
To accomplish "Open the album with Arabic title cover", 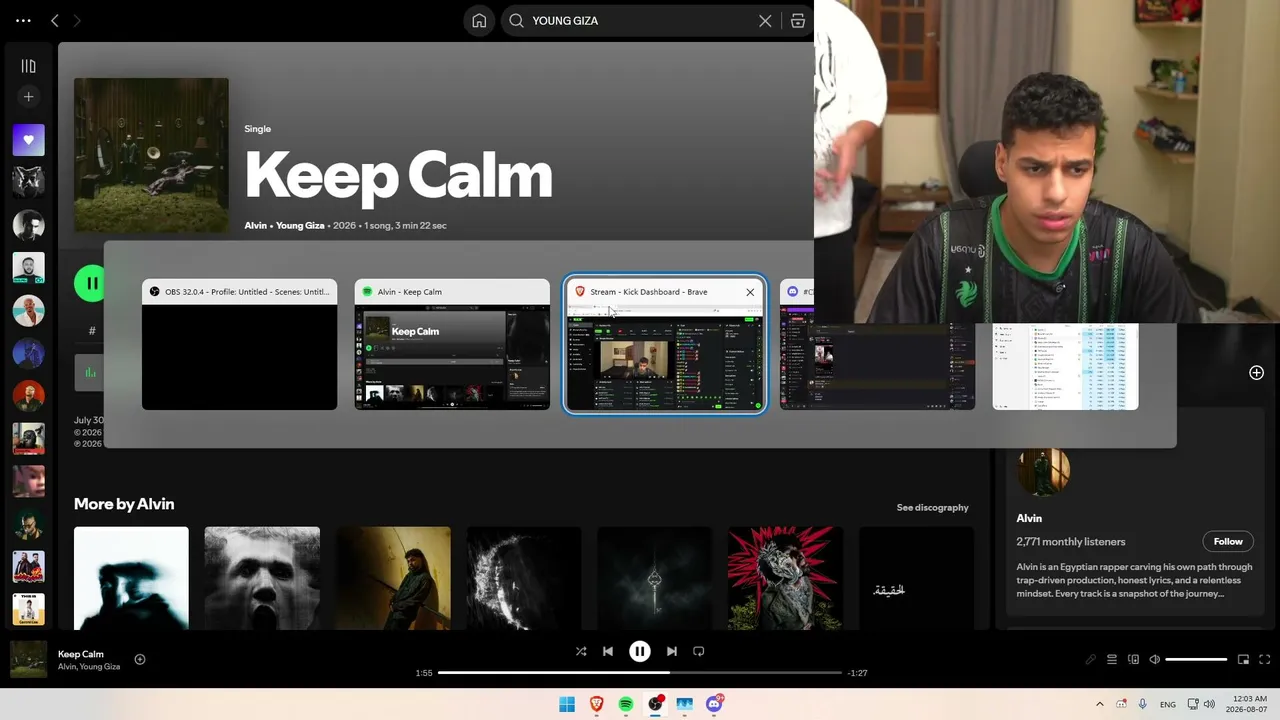I will pyautogui.click(x=916, y=578).
